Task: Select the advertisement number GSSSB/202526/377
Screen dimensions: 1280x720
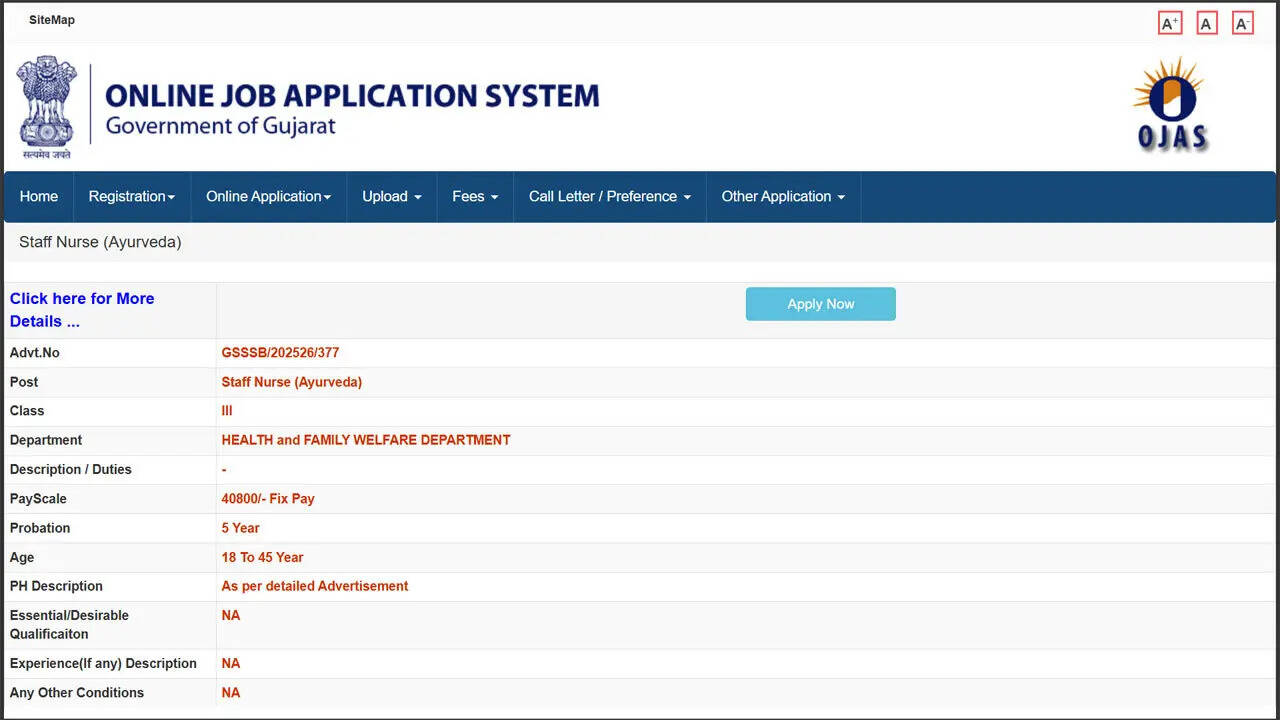Action: (280, 352)
